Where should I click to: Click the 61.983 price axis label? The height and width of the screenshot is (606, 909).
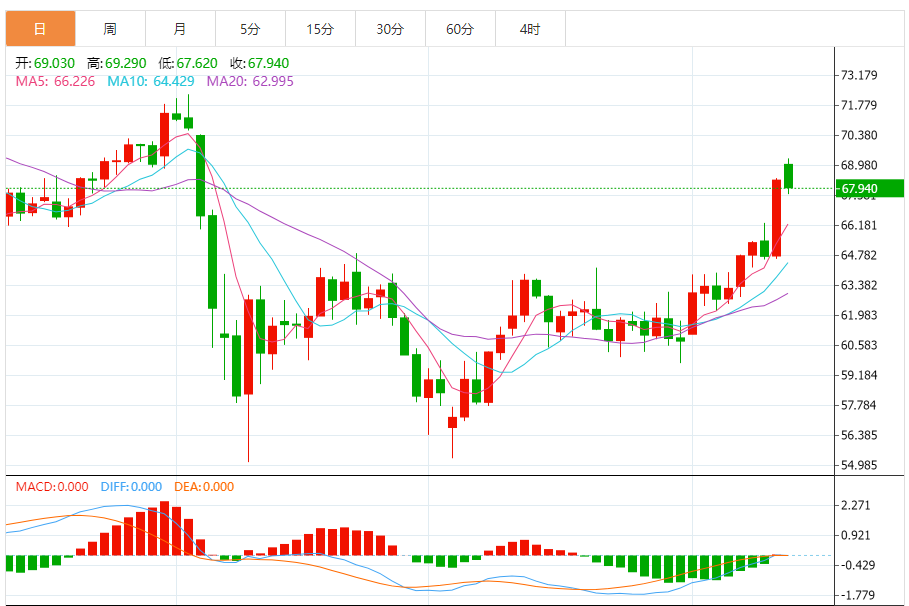(859, 315)
